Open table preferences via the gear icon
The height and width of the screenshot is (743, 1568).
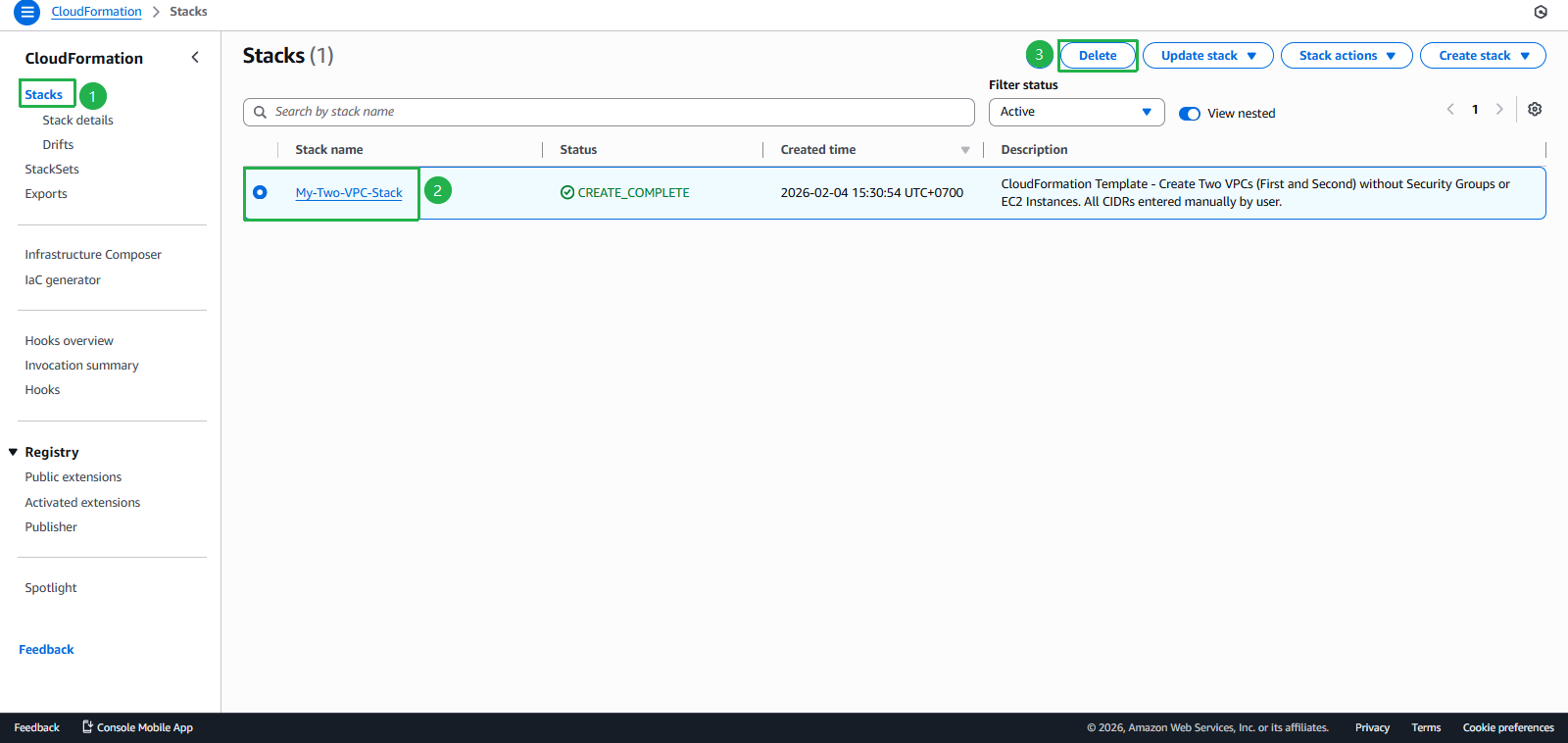(x=1535, y=109)
